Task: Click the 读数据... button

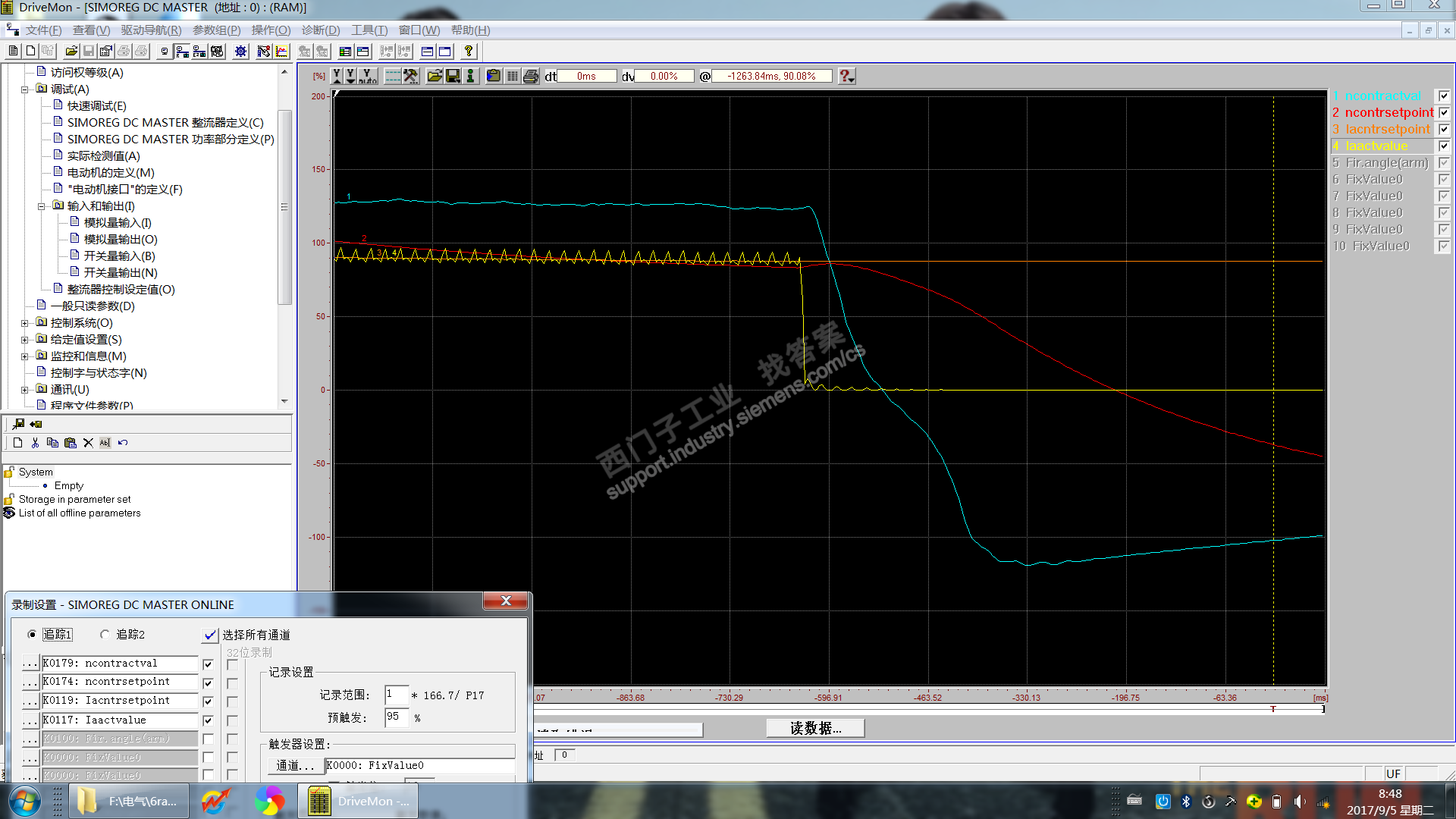Action: (x=815, y=728)
